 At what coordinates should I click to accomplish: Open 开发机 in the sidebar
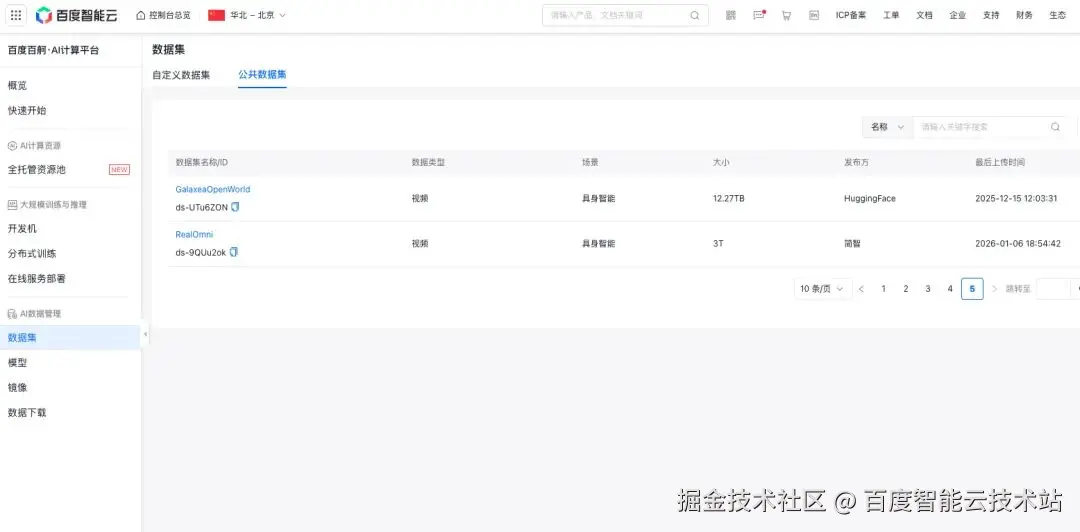coord(22,229)
